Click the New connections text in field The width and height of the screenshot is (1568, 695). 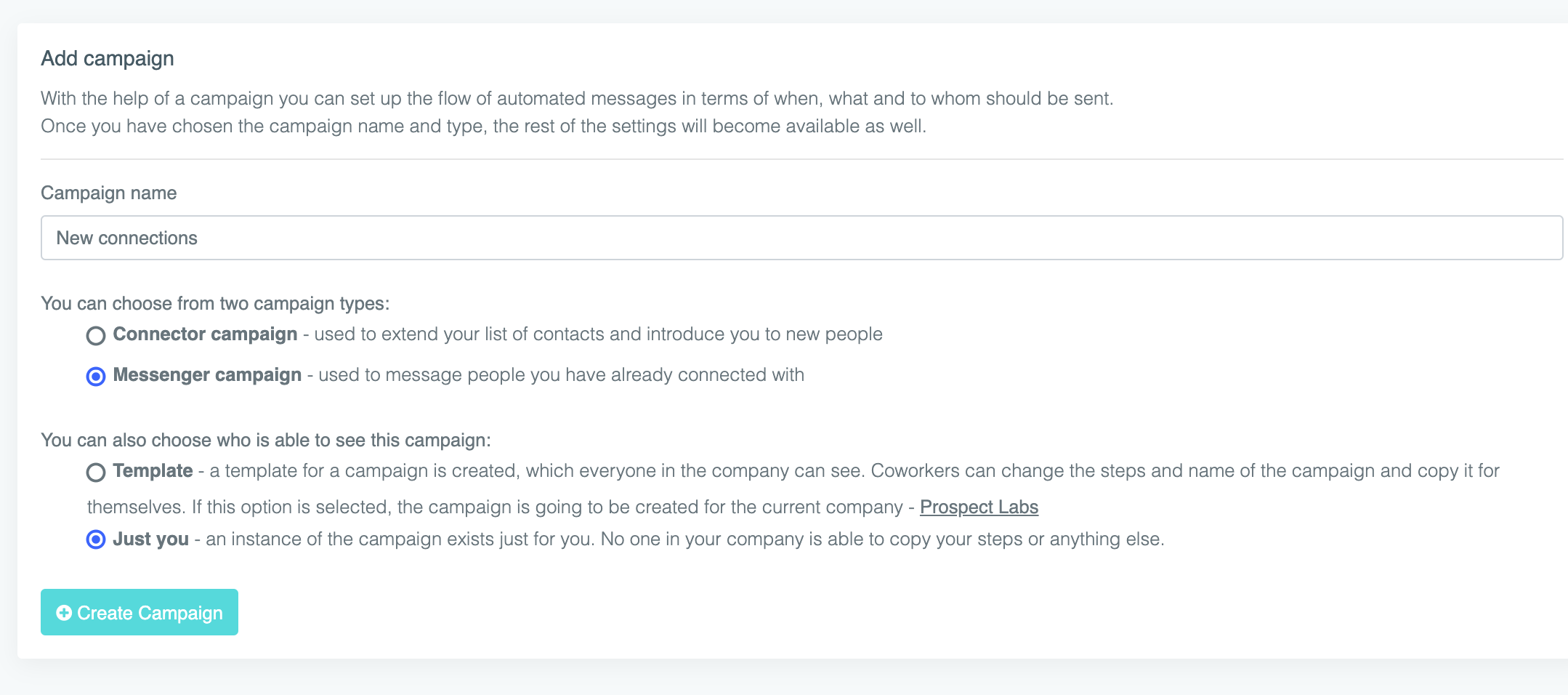pyautogui.click(x=126, y=238)
